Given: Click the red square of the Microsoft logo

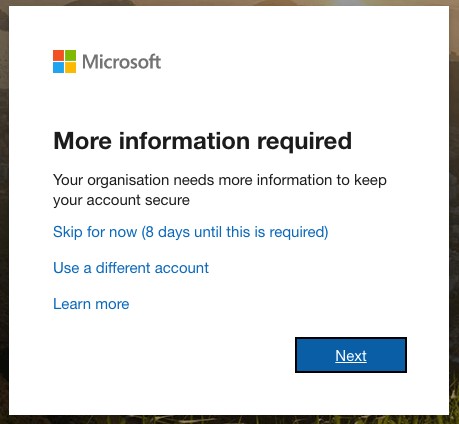Looking at the screenshot, I should [x=58, y=55].
